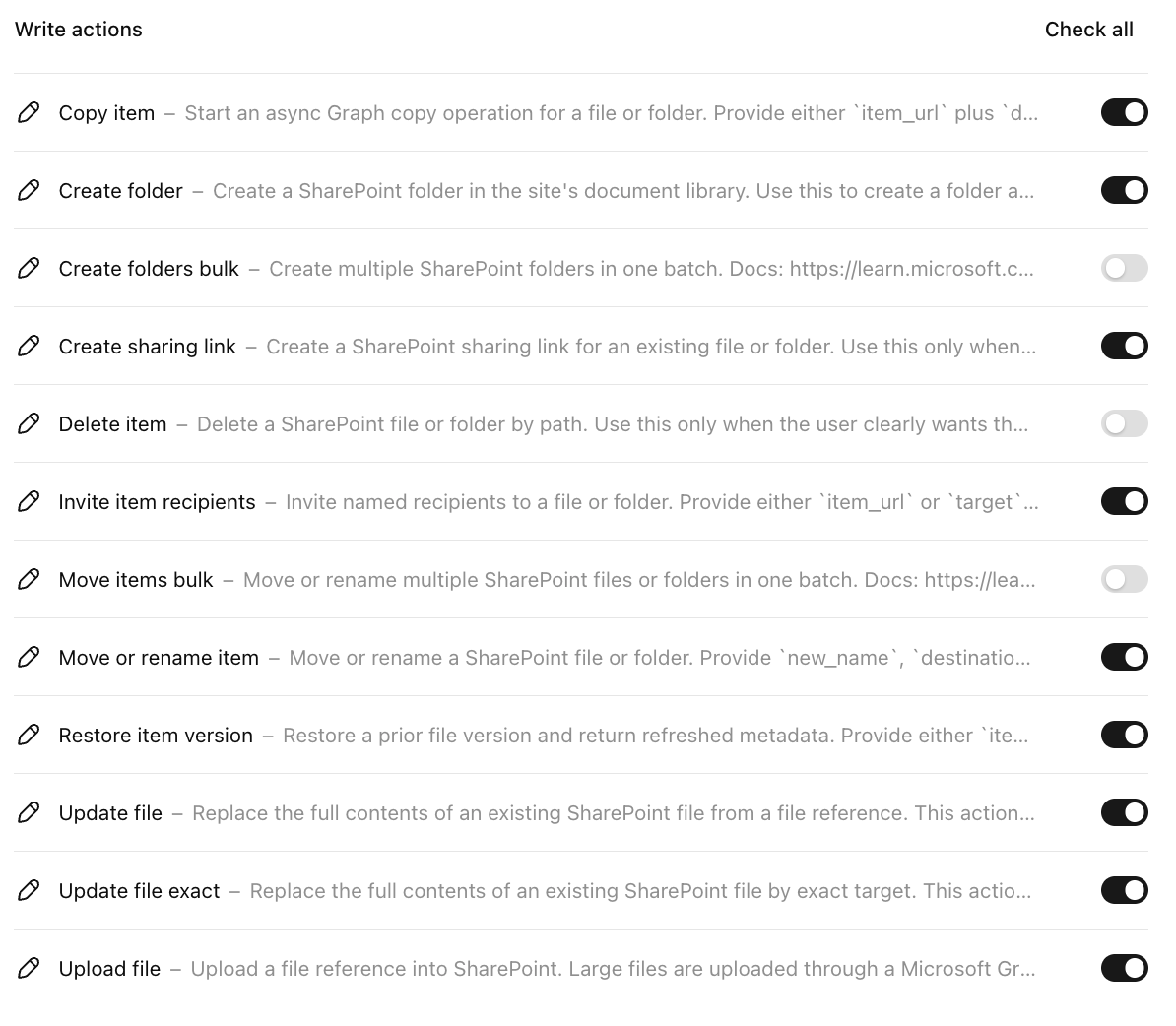Image resolution: width=1176 pixels, height=1026 pixels.
Task: Select the pencil icon for Upload file
Action: [29, 968]
